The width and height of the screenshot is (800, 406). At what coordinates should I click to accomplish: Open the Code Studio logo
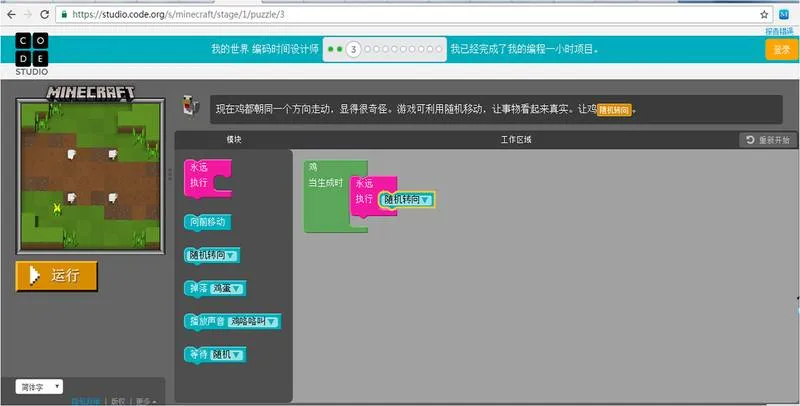point(32,54)
